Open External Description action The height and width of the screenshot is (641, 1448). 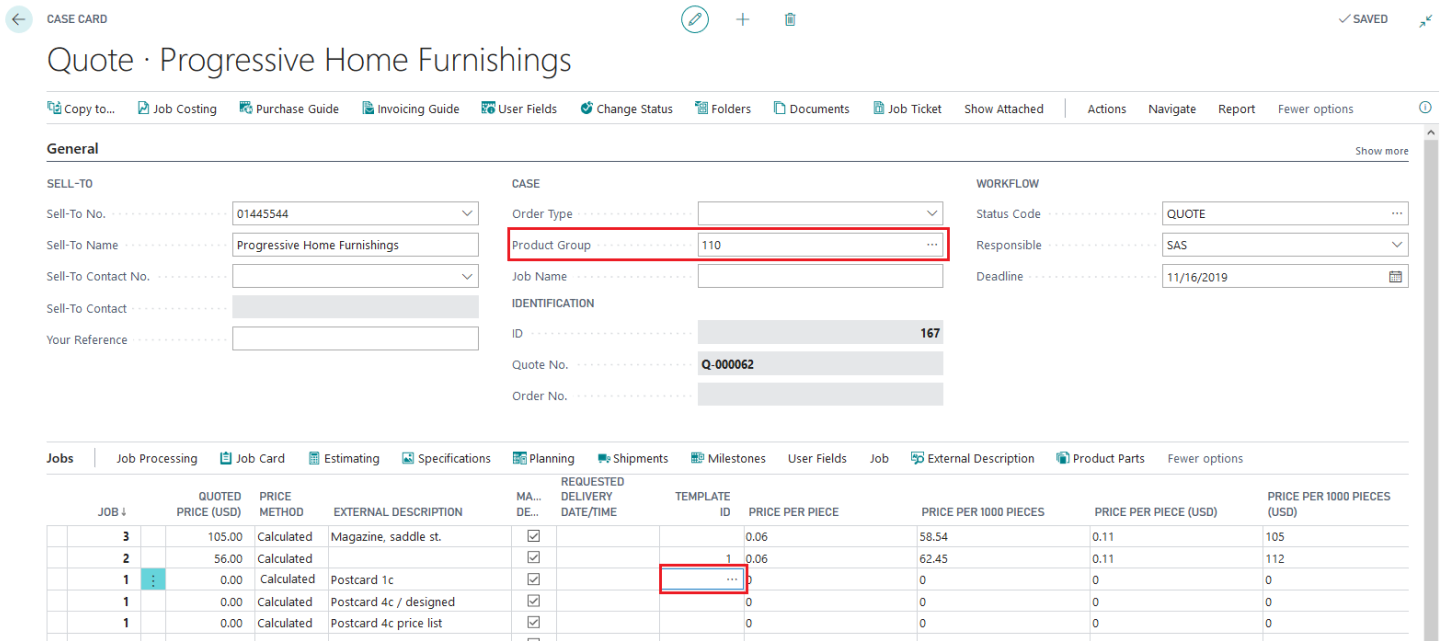(972, 459)
